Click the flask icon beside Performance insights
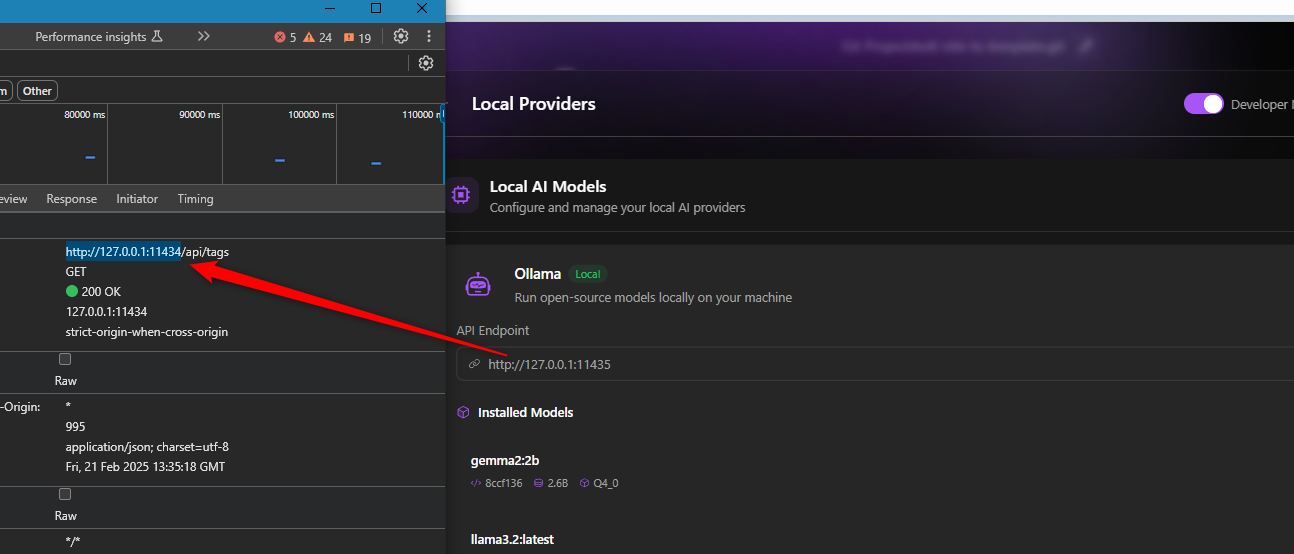This screenshot has width=1294, height=554. 157,37
